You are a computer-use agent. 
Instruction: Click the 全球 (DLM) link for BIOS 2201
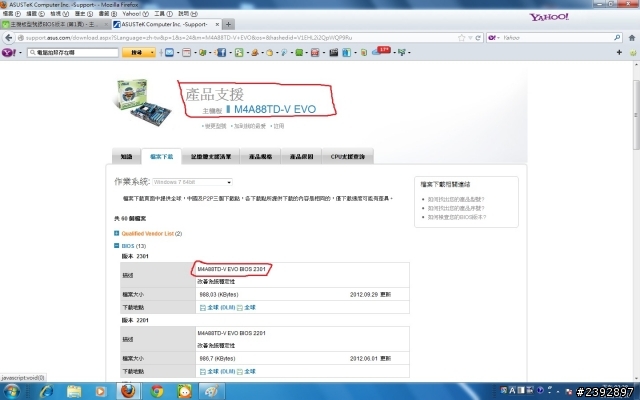tap(221, 372)
